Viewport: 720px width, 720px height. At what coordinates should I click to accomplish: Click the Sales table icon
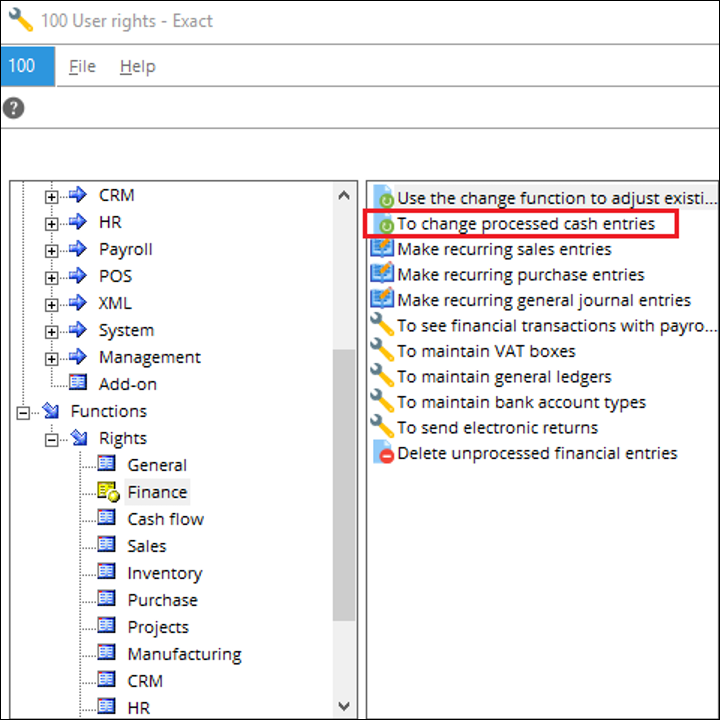click(107, 544)
